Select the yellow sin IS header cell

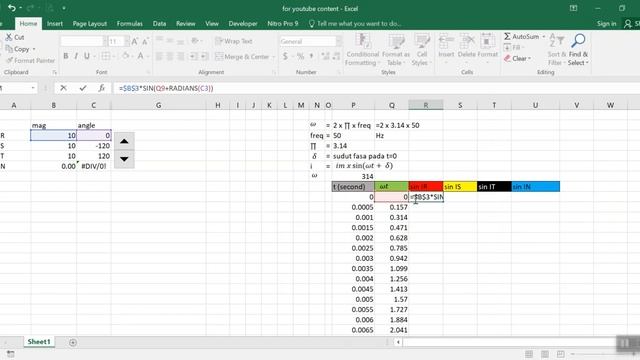coord(460,187)
